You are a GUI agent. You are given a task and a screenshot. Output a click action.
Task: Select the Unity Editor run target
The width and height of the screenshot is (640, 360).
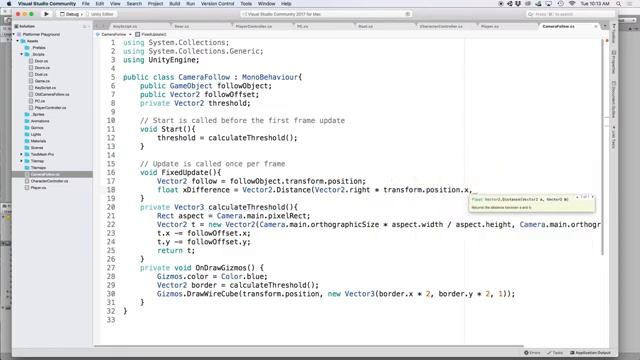coord(101,14)
